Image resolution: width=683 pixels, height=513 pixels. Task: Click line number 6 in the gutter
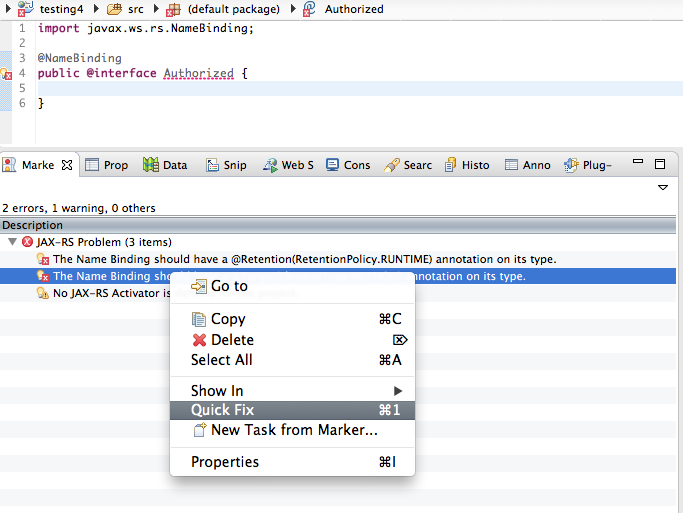(x=22, y=103)
